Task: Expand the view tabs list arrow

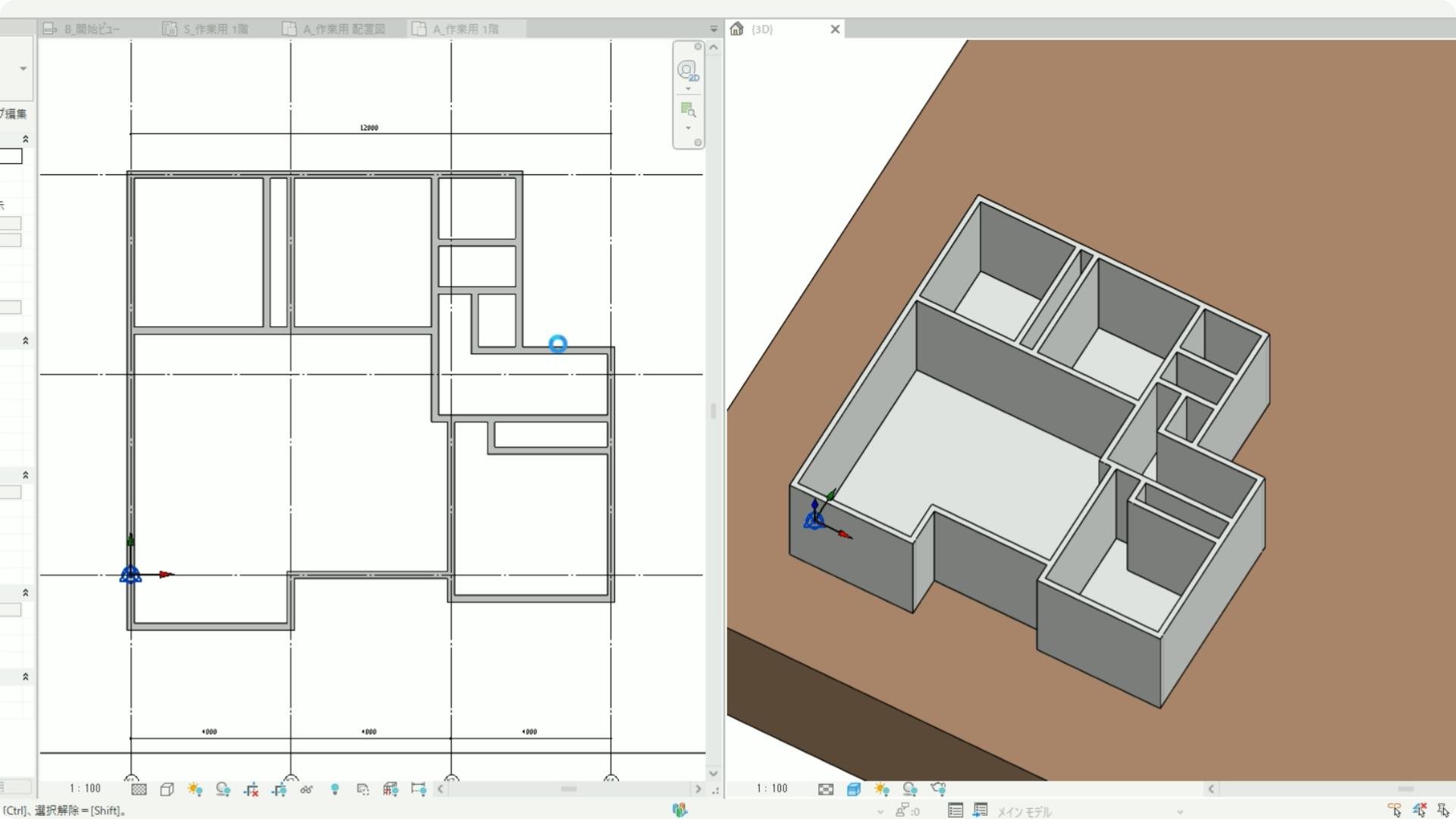Action: [713, 29]
